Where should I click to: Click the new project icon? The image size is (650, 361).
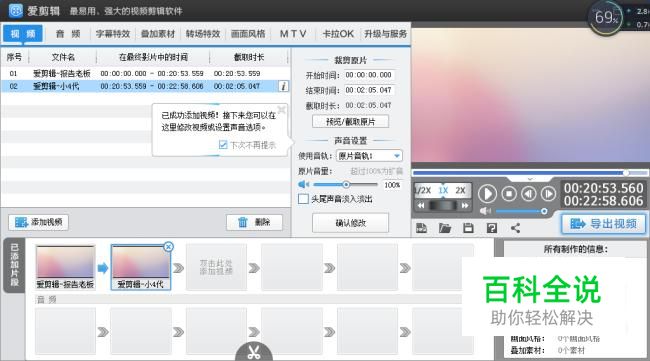click(x=422, y=228)
